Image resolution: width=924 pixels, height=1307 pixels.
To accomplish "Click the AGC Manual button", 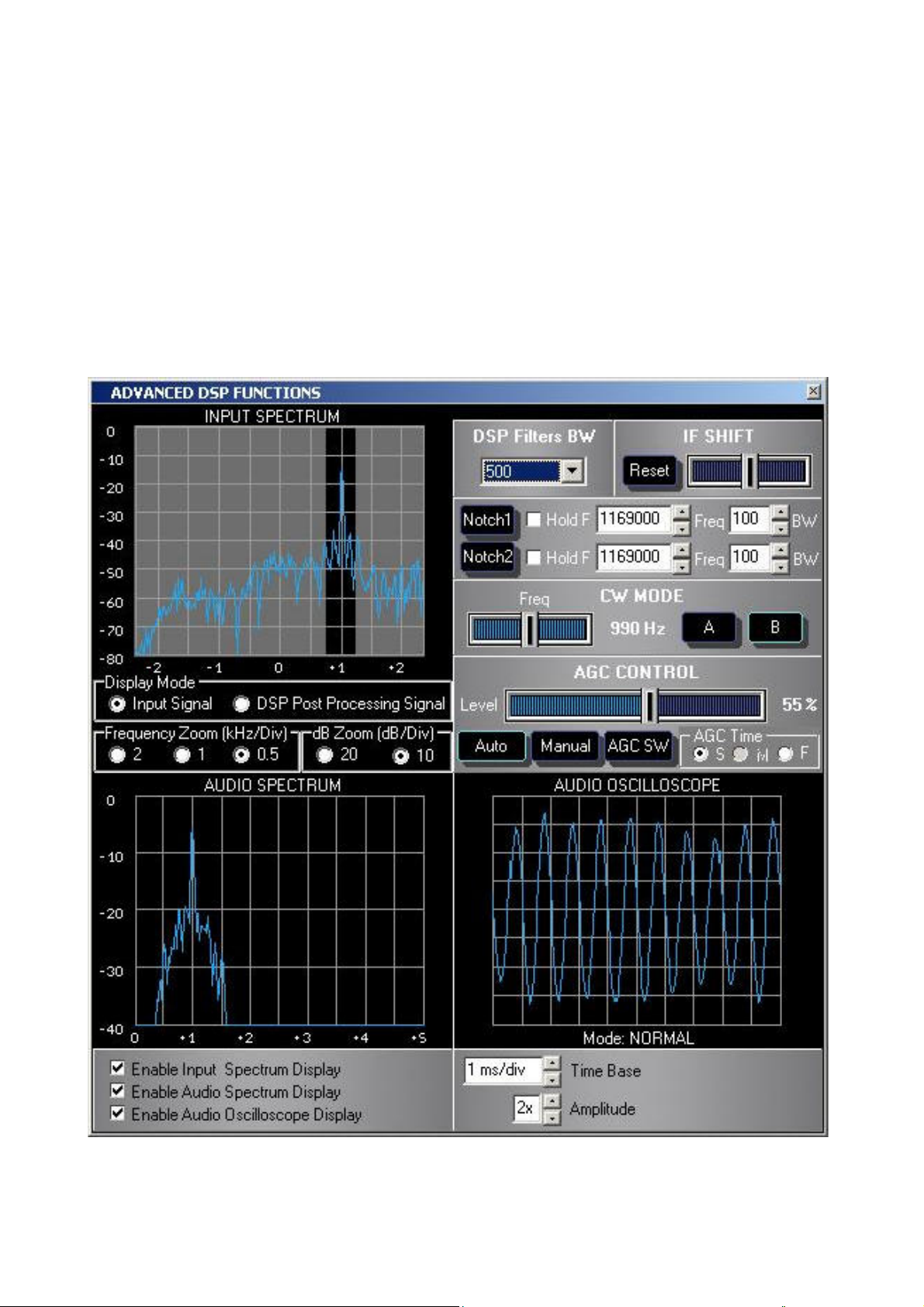I will pos(566,746).
